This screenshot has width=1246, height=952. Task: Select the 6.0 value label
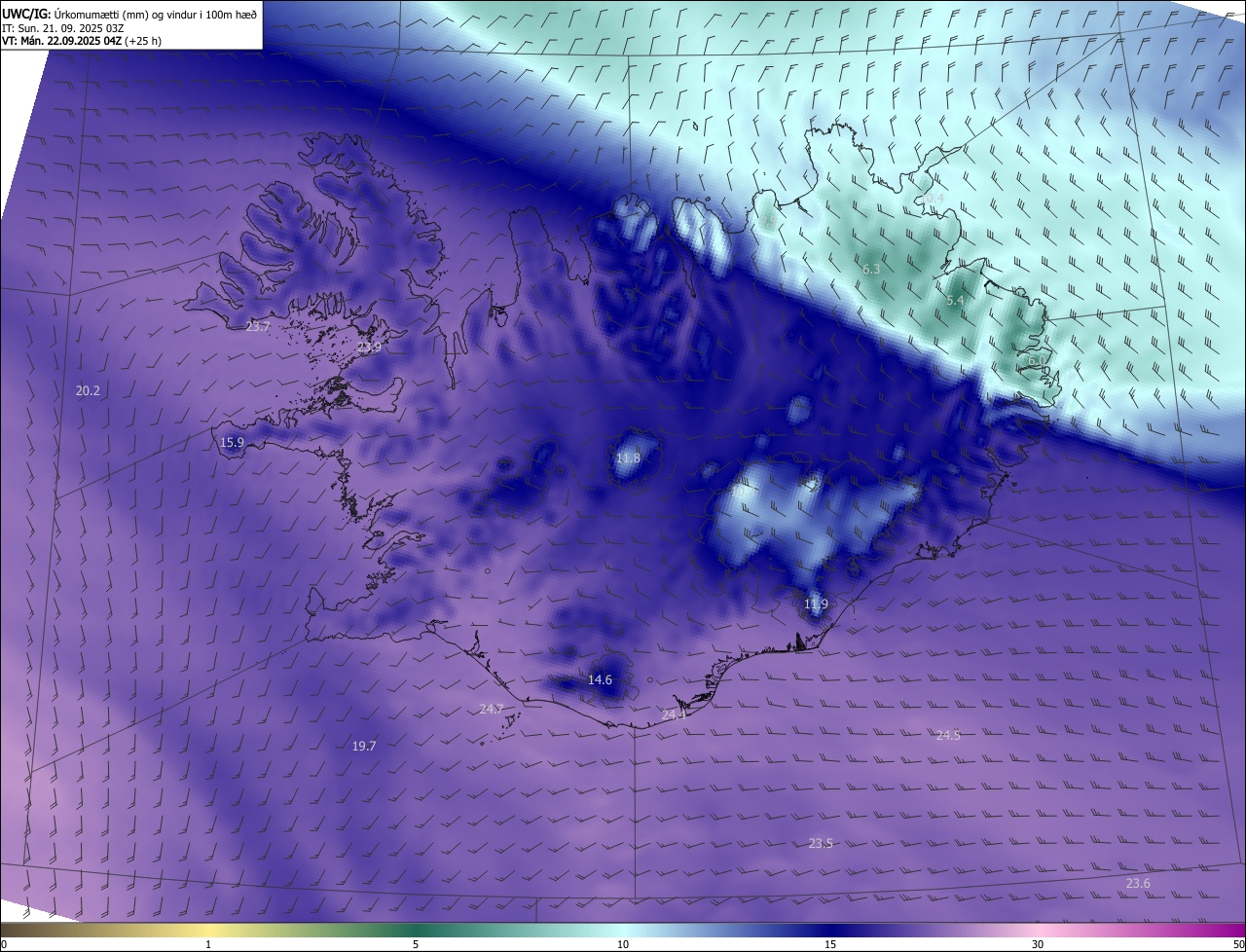point(1037,360)
